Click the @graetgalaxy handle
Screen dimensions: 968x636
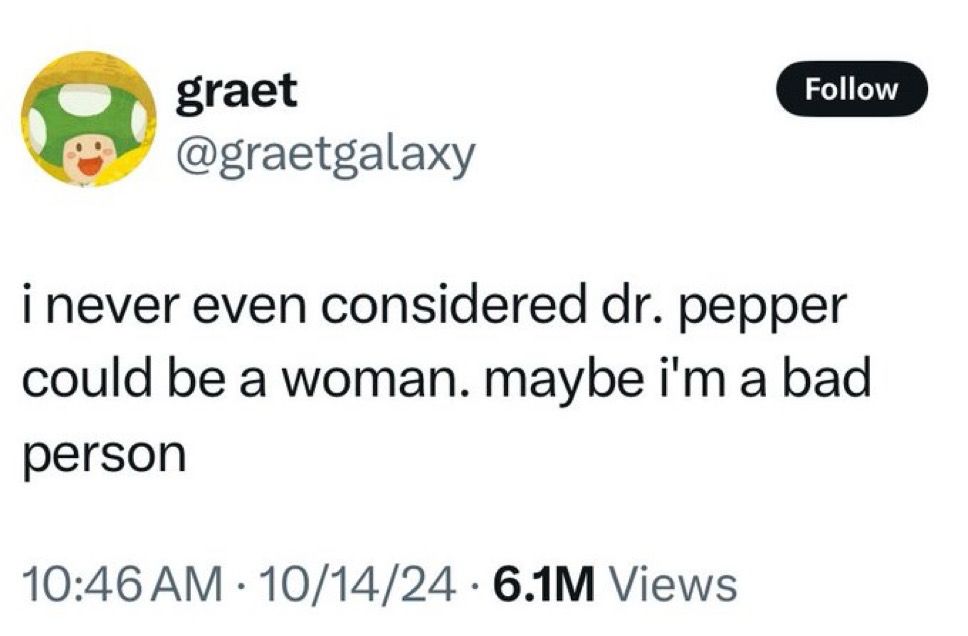(325, 155)
